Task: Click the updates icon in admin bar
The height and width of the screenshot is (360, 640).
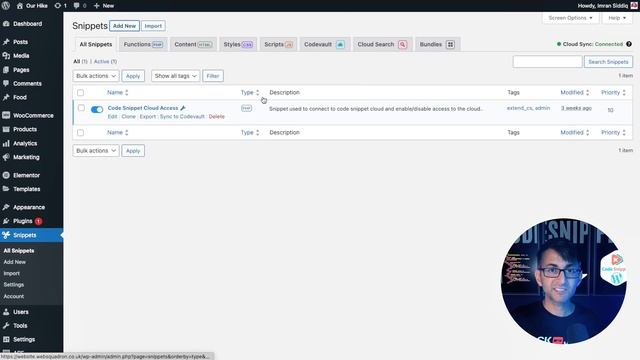Action: coord(58,6)
